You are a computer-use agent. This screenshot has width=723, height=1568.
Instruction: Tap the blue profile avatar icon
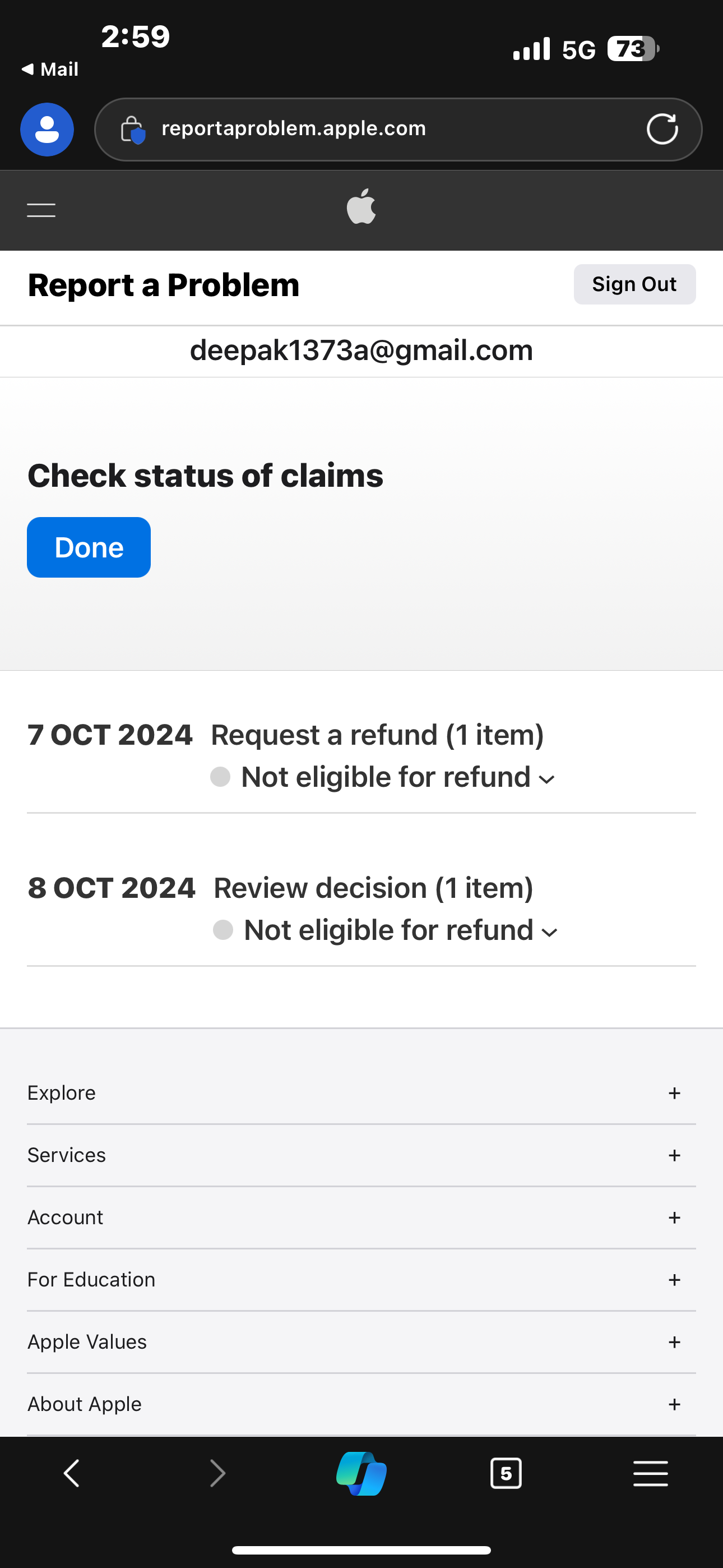[x=47, y=130]
